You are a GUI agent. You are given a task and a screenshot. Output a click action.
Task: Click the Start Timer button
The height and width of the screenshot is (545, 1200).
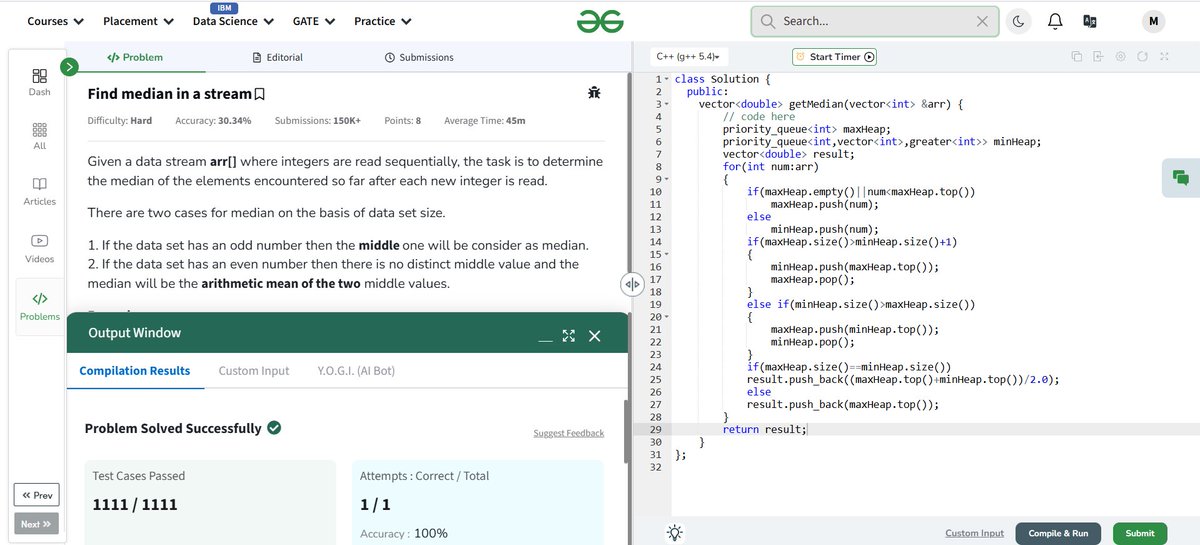(835, 57)
